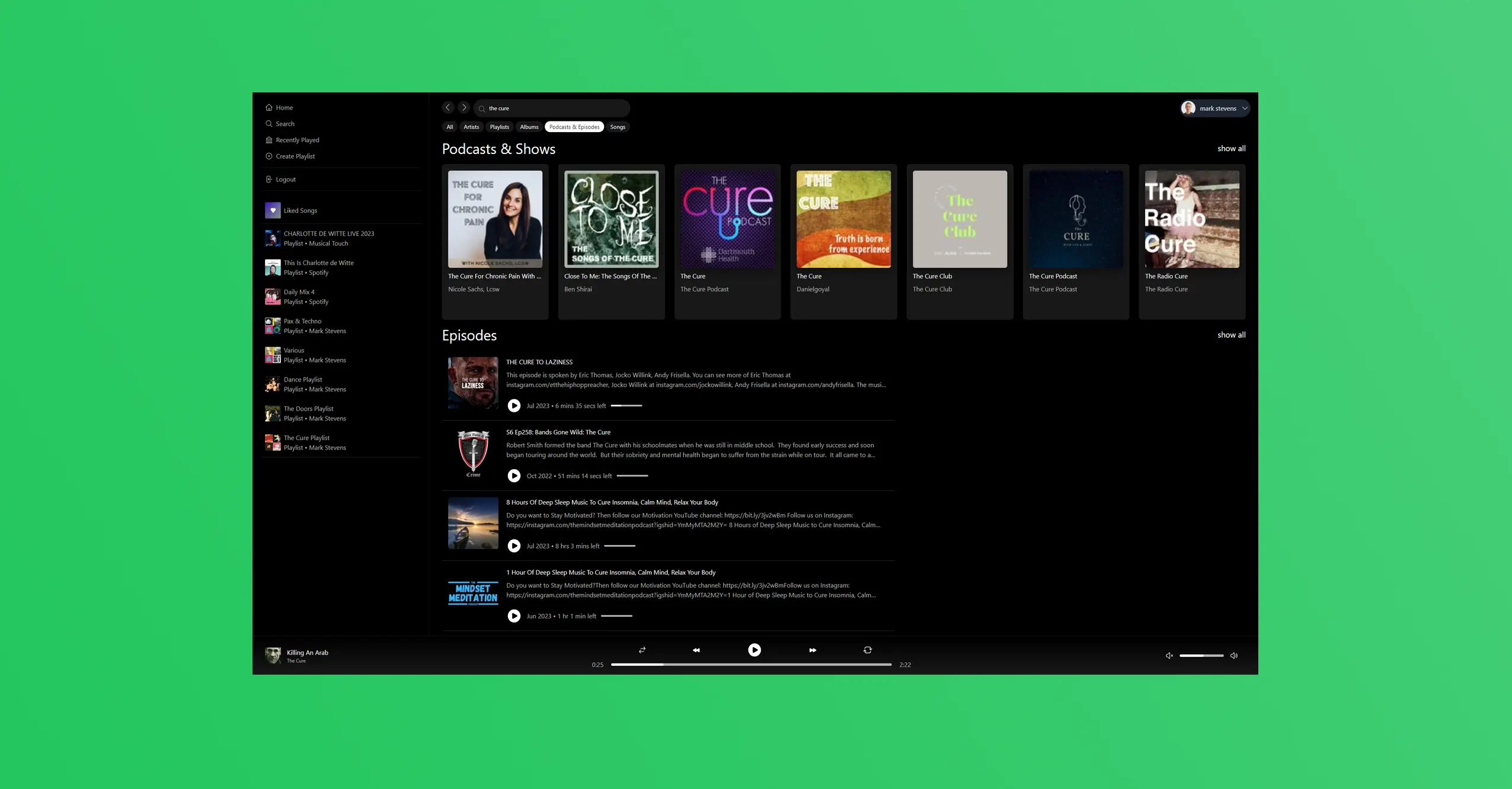Click THE CURE TO LAZINESS episode title

click(539, 362)
